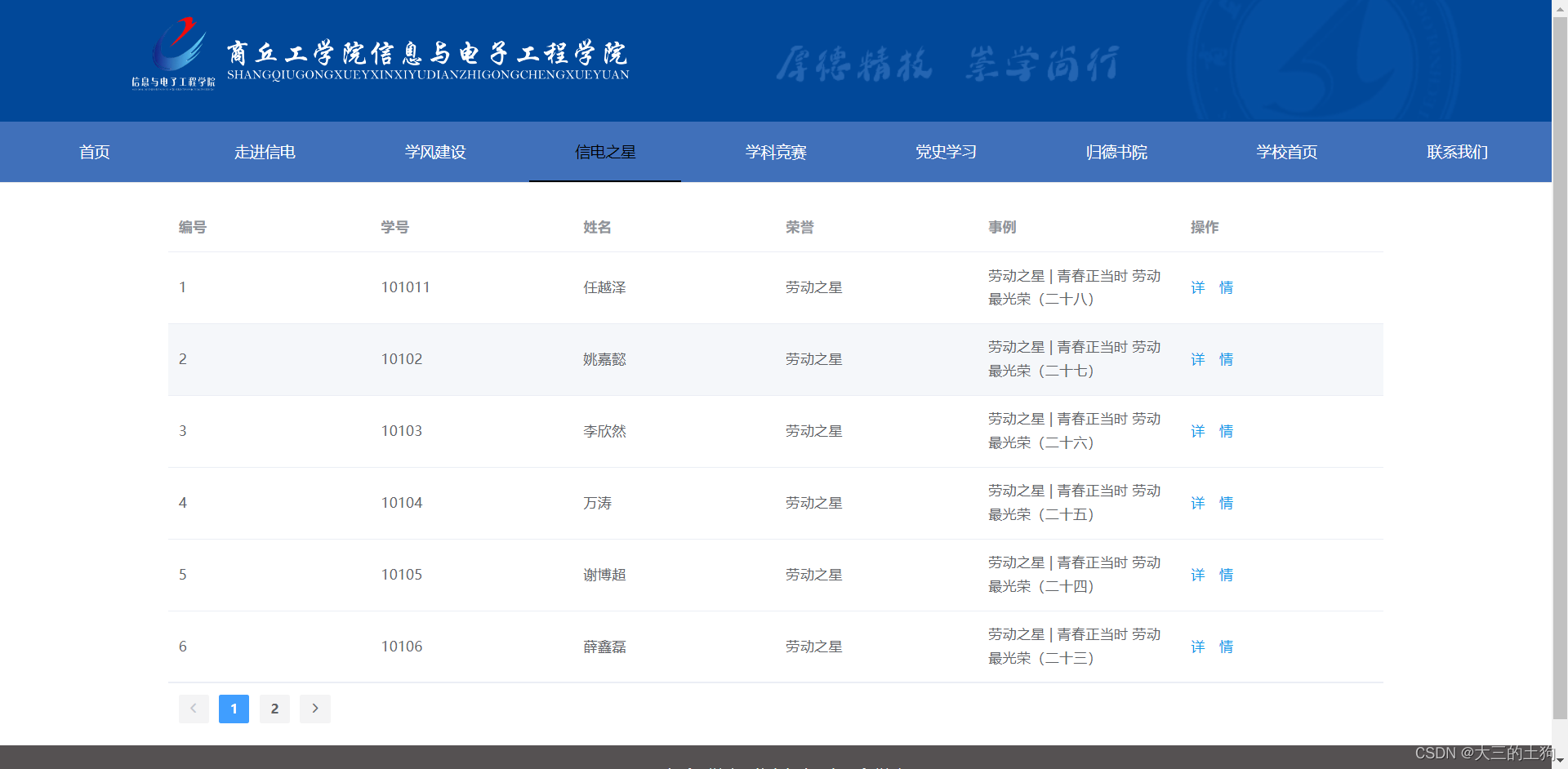Open 详情 for student 任越泽
1568x769 pixels.
click(x=1211, y=287)
